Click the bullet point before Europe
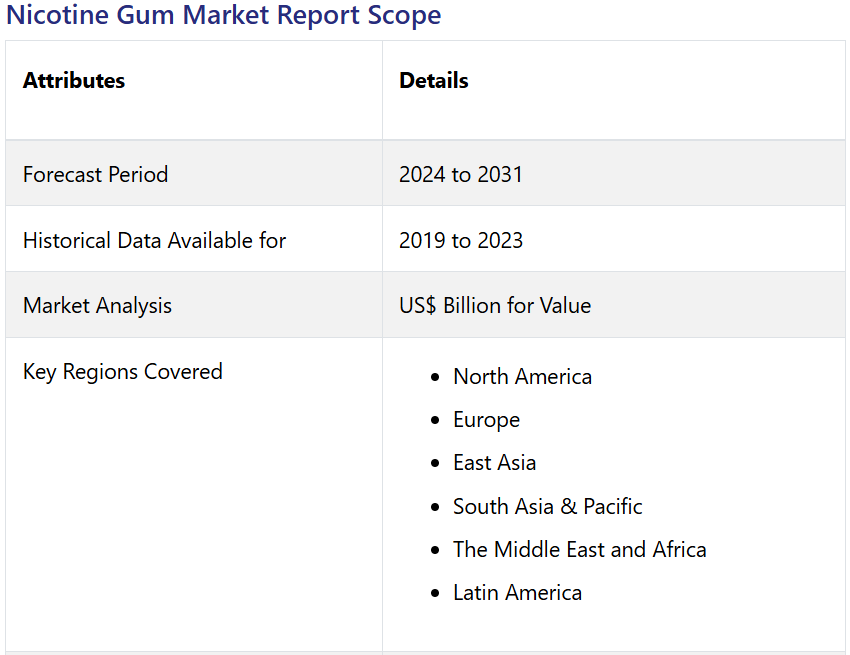Image resolution: width=850 pixels, height=655 pixels. [435, 421]
